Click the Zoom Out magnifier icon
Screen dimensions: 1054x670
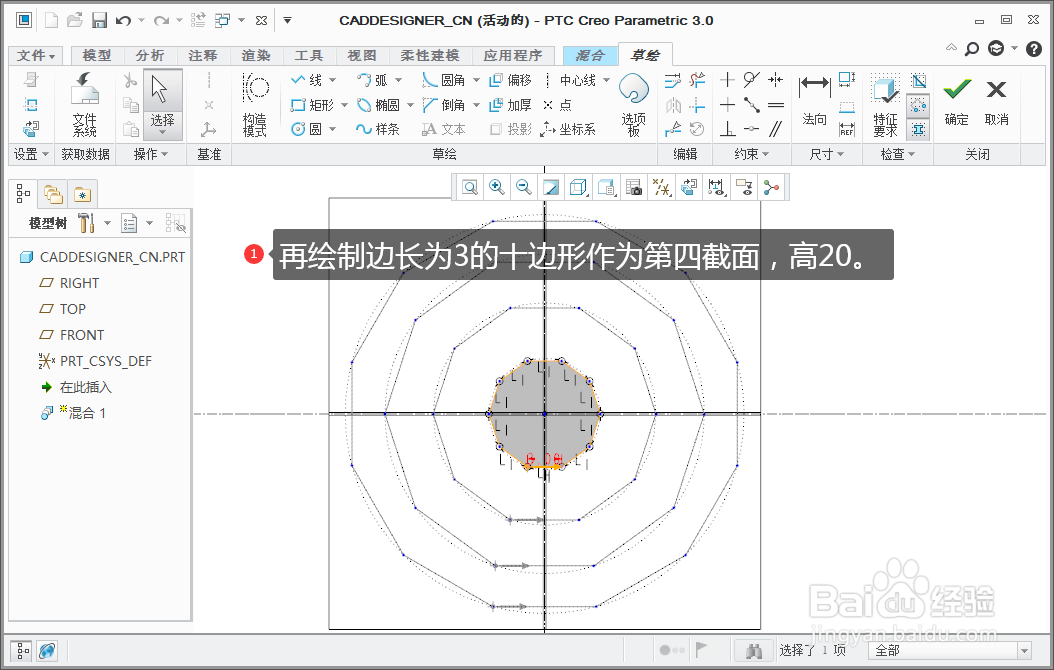(524, 187)
